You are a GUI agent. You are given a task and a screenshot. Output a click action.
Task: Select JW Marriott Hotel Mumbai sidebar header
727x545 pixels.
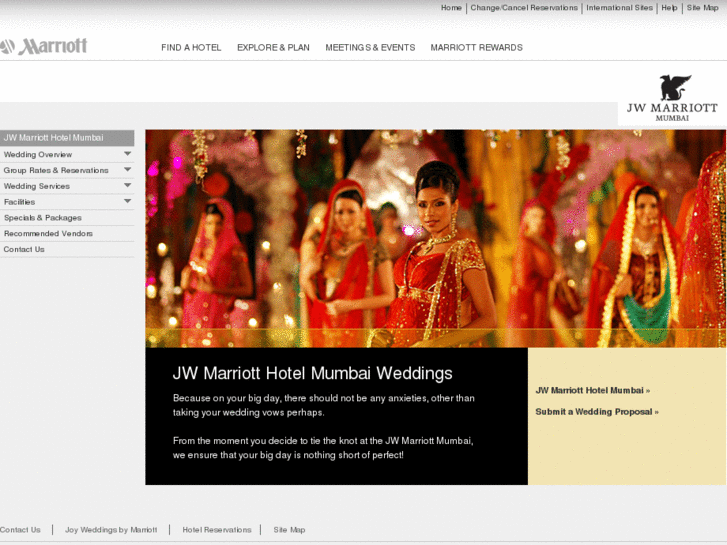tap(67, 138)
